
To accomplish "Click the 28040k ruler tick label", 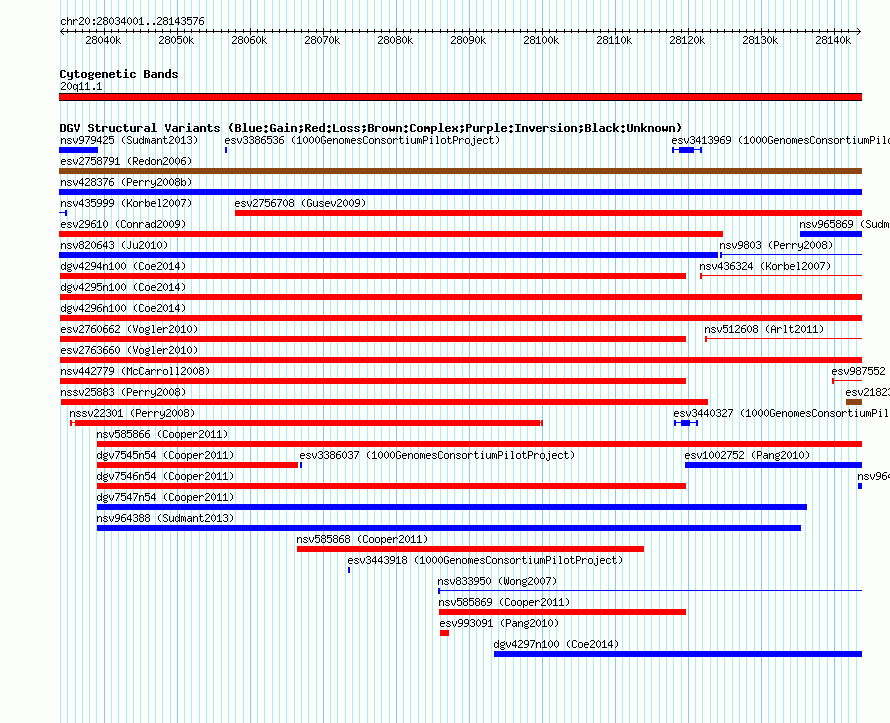I will click(103, 40).
